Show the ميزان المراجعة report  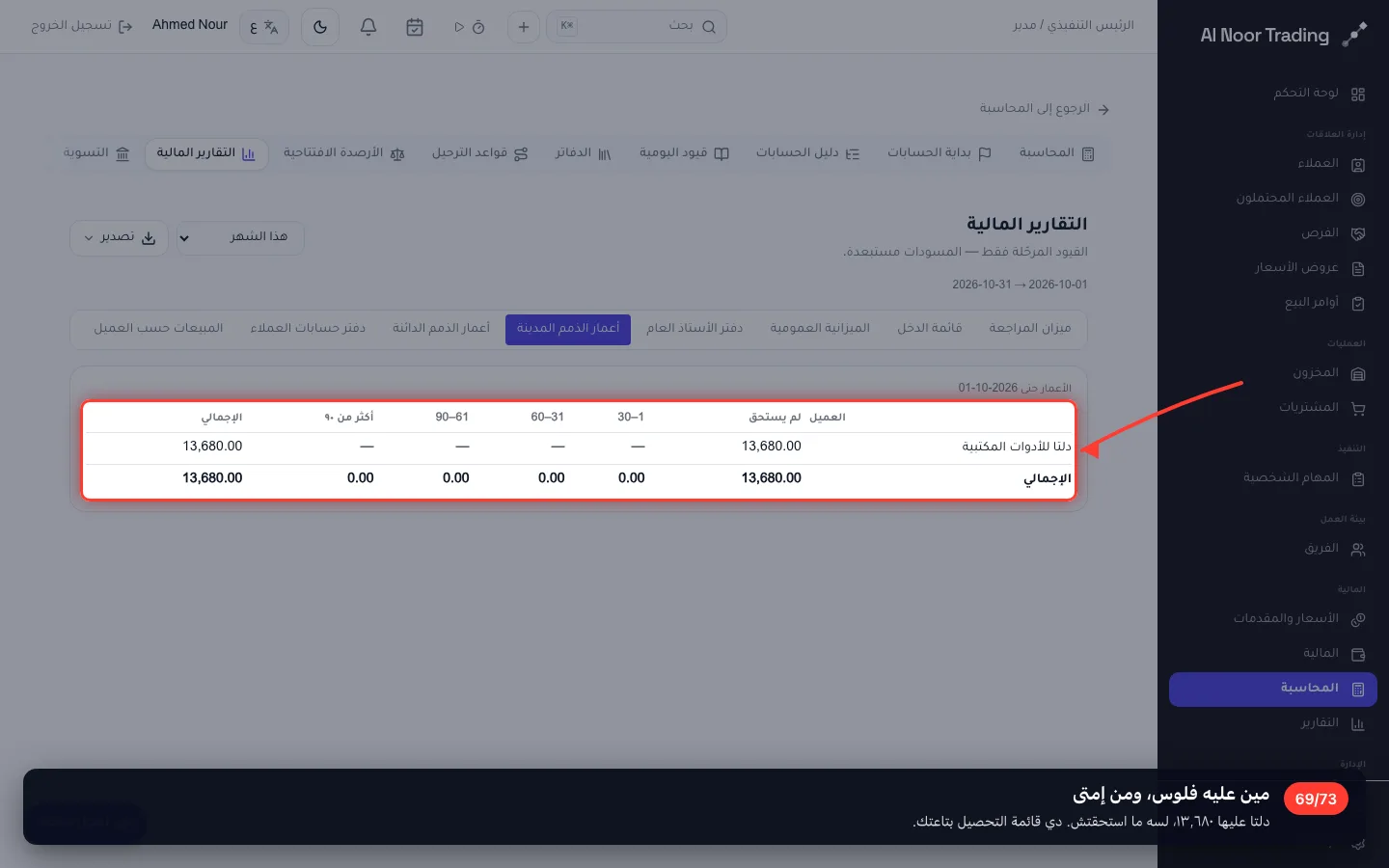click(x=1030, y=329)
